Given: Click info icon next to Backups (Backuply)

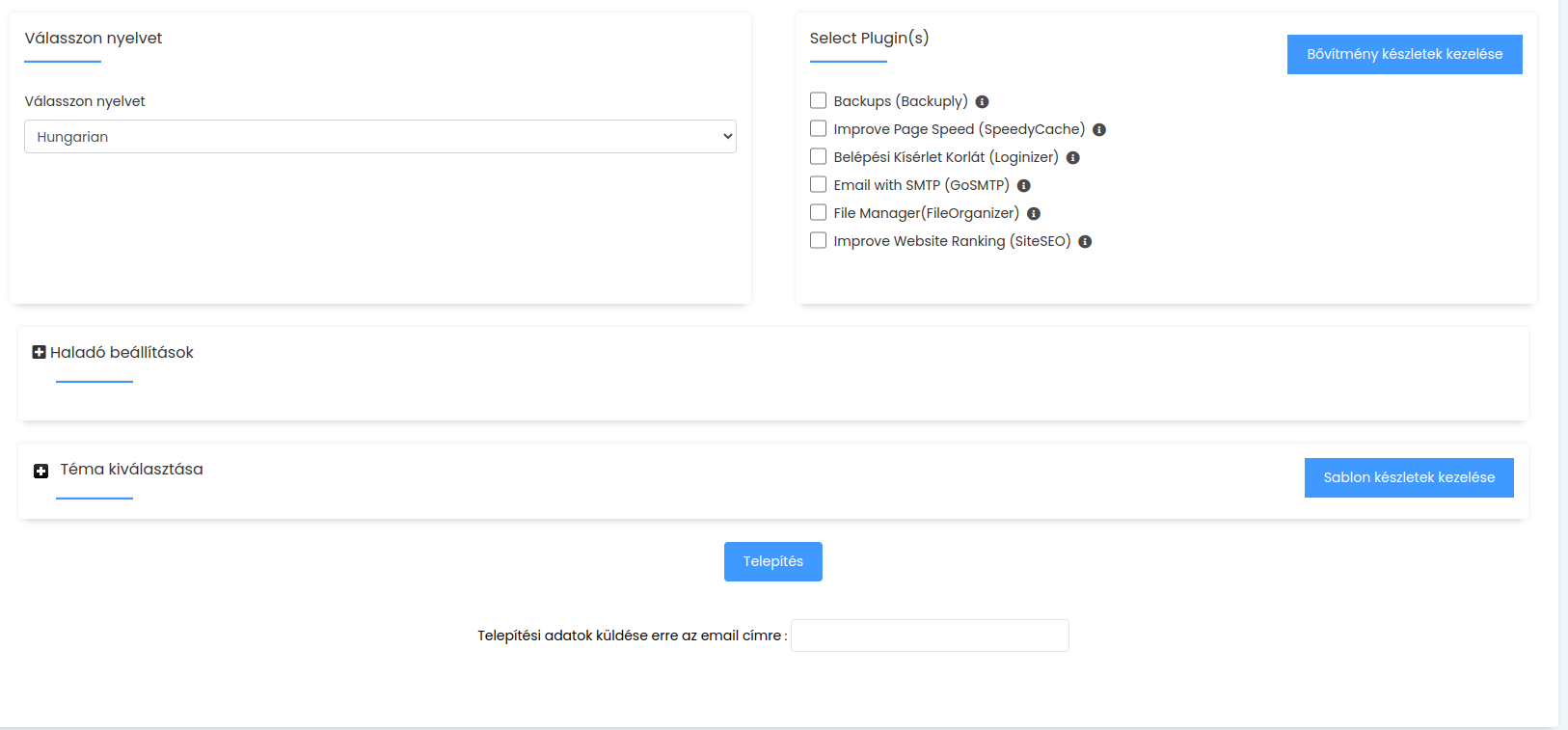Looking at the screenshot, I should pos(982,102).
